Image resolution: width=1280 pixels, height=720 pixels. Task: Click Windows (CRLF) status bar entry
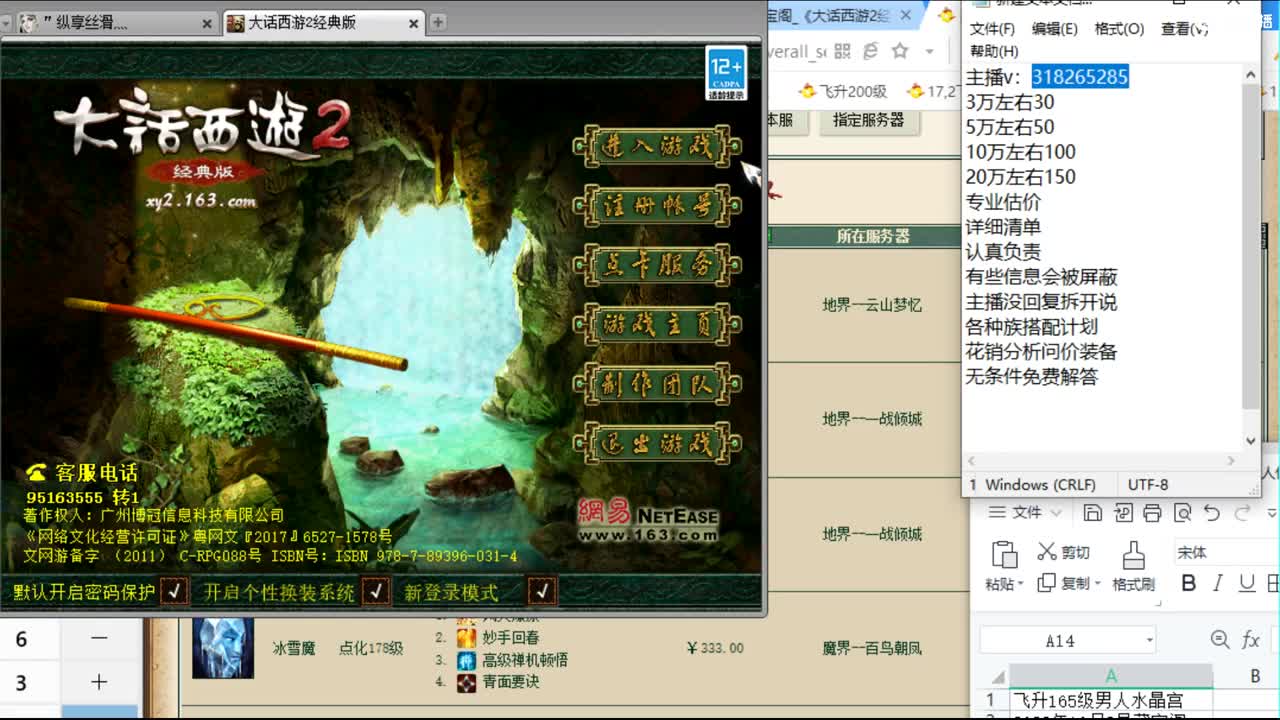pyautogui.click(x=1040, y=485)
